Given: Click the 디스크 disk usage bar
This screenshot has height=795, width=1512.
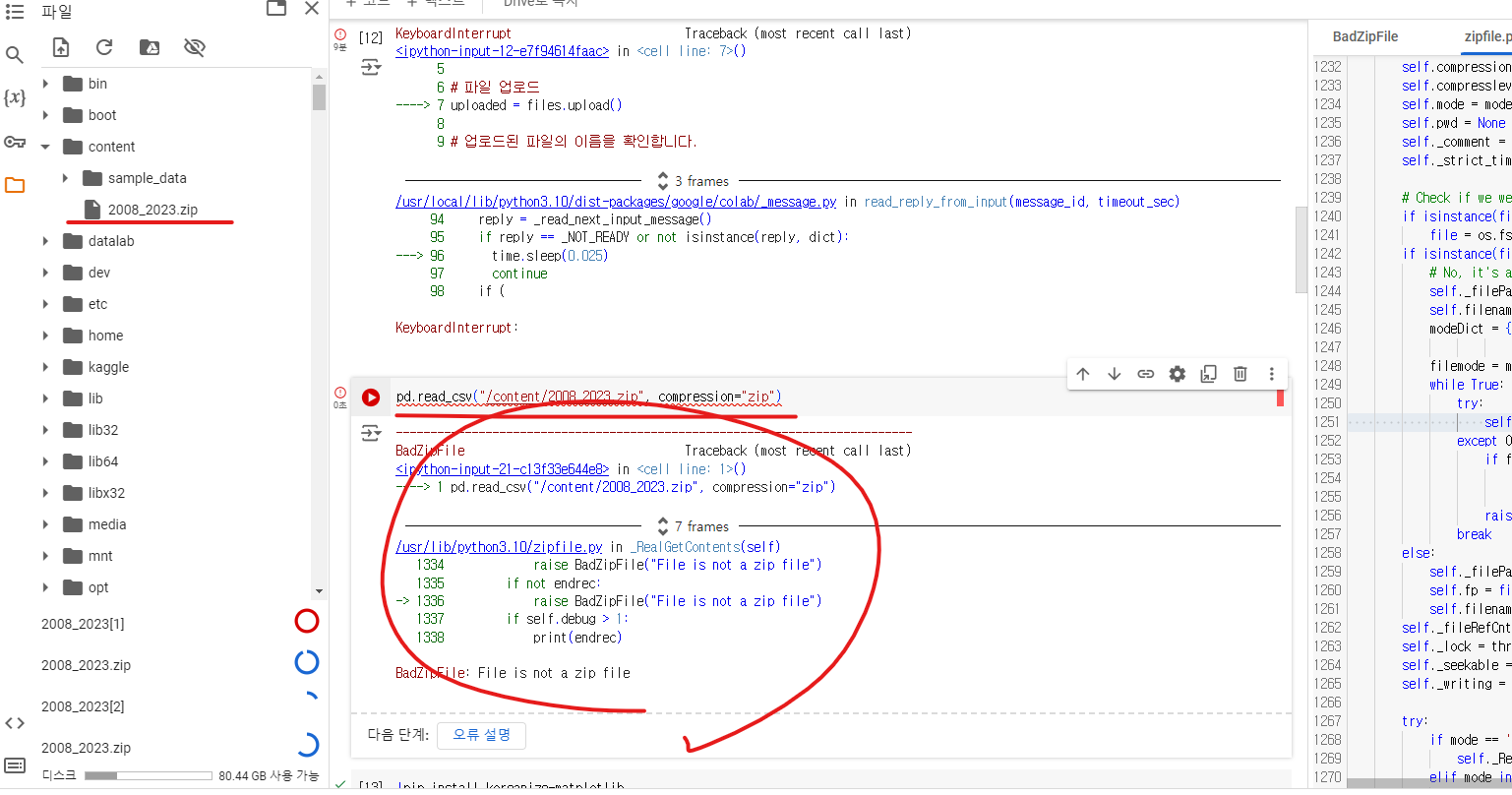Looking at the screenshot, I should click(149, 776).
